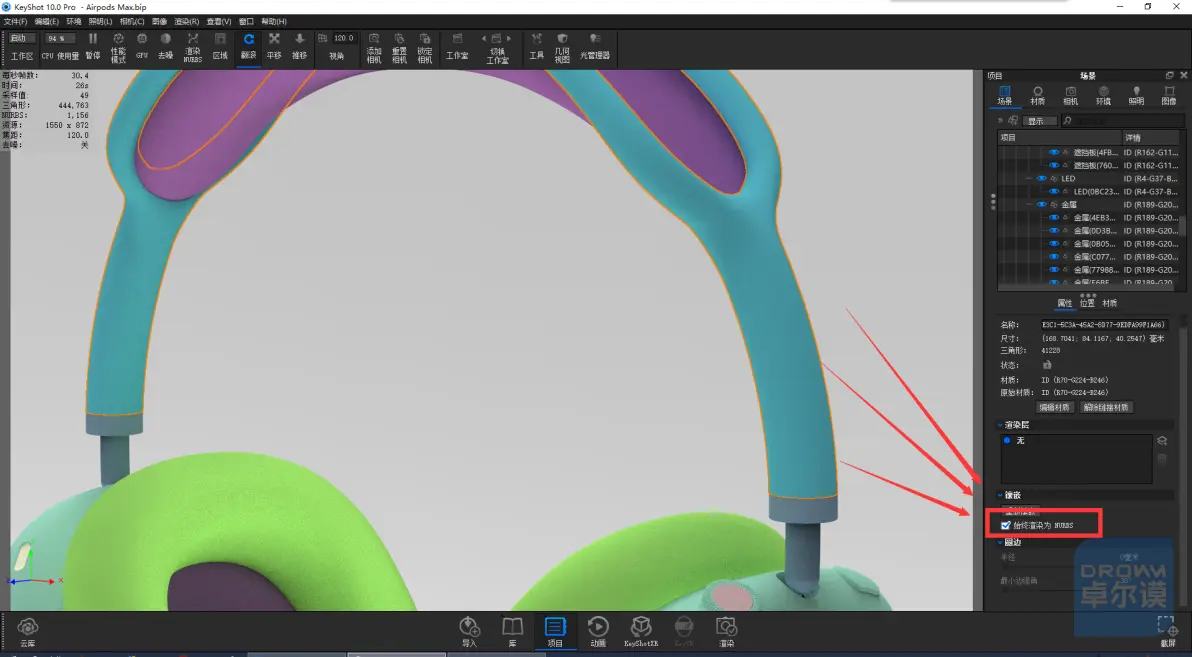Collapse the 圆边 section
This screenshot has height=657, width=1192.
(x=1000, y=542)
